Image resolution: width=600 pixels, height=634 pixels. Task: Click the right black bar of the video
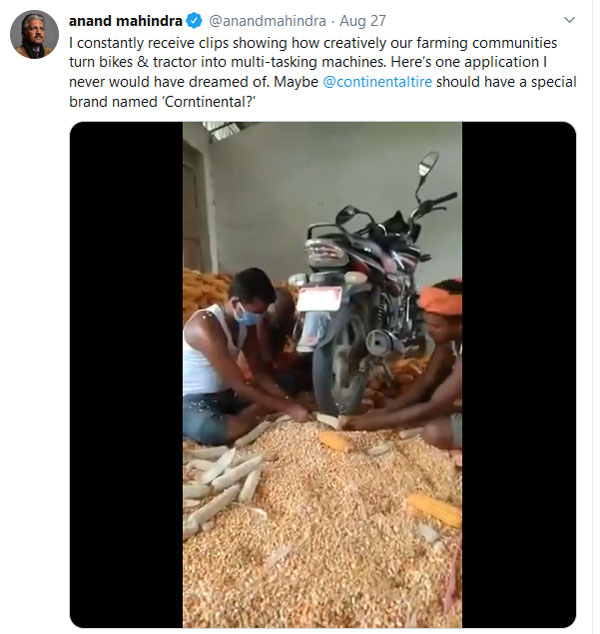point(518,375)
